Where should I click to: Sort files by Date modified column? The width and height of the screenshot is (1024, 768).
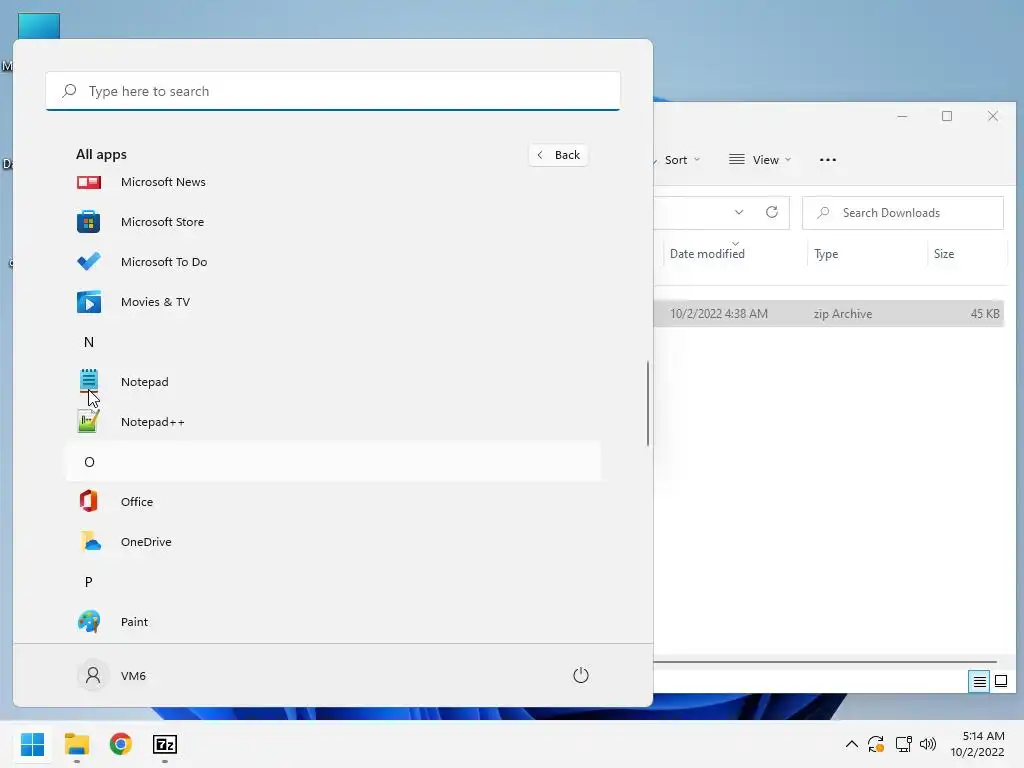point(707,254)
